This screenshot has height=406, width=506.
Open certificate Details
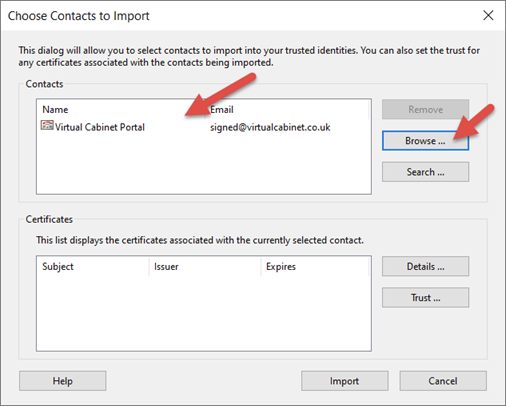tap(425, 266)
